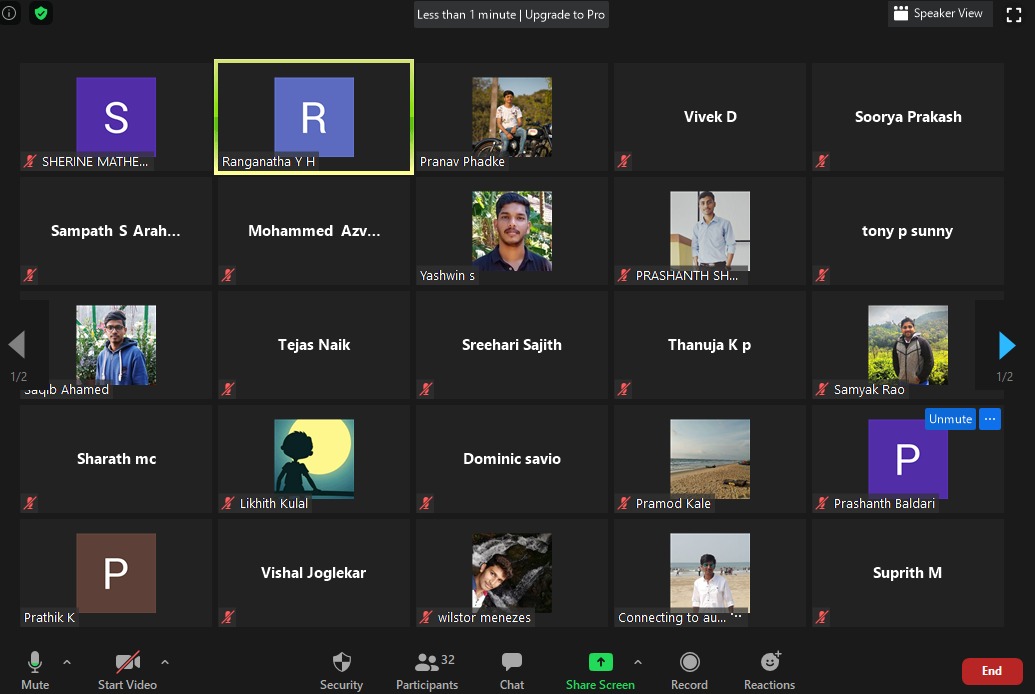Open the Security shield icon
The width and height of the screenshot is (1035, 694).
coord(341,663)
